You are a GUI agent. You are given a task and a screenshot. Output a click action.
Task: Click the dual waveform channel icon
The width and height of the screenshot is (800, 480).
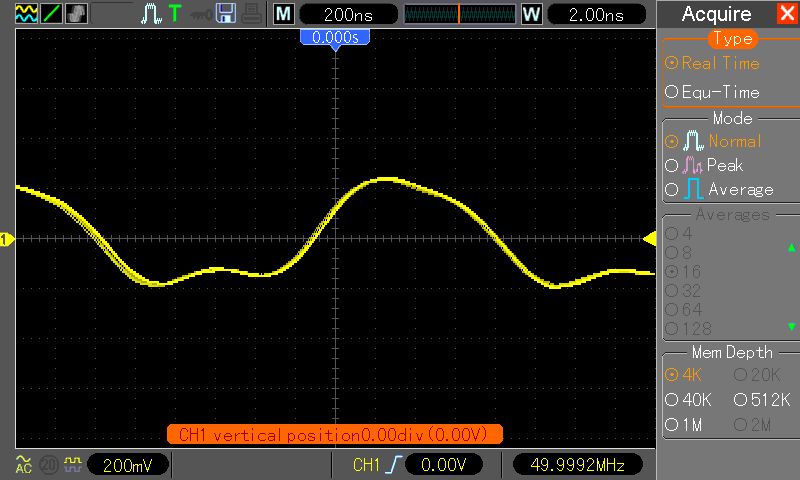26,13
